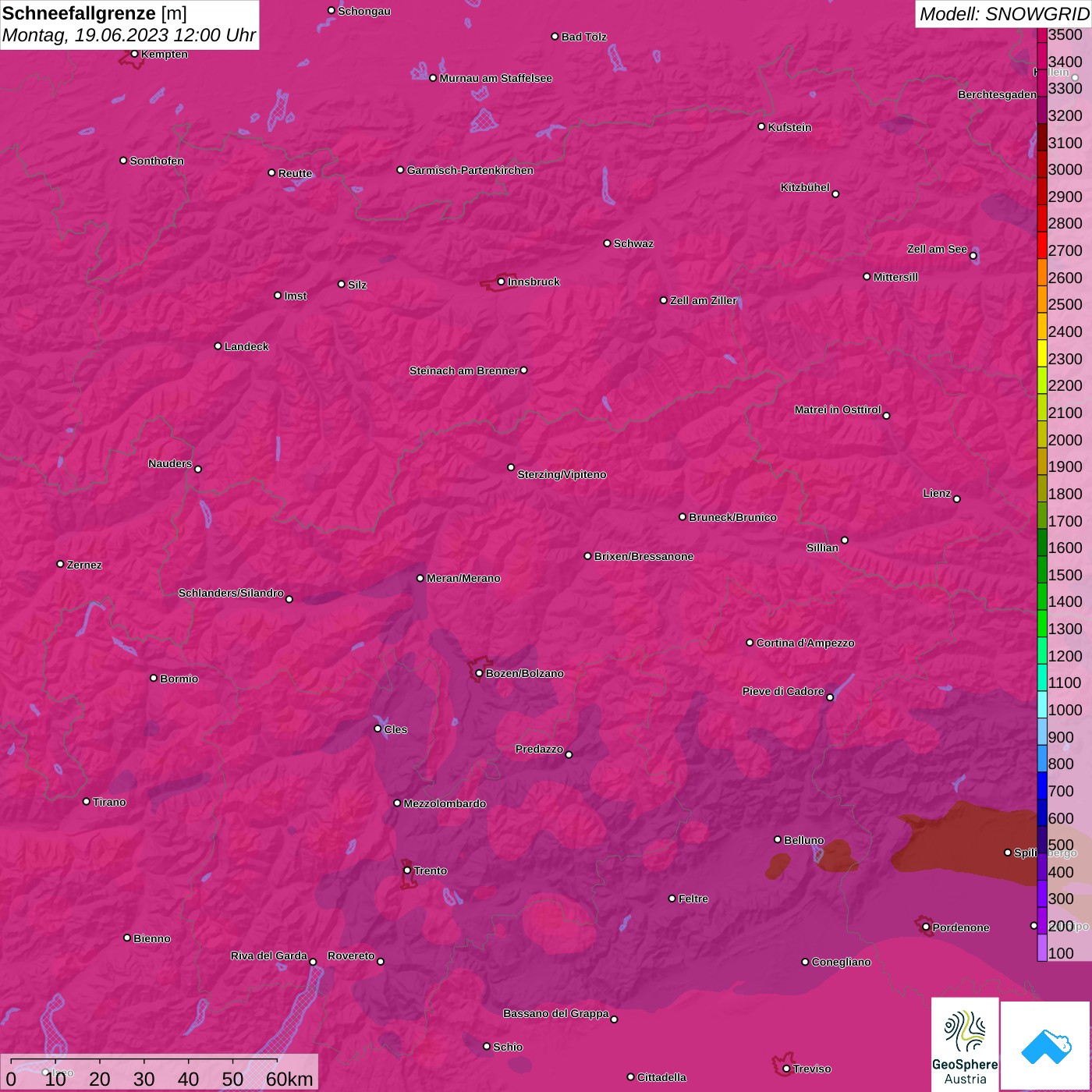
Task: Click the Zernez label
Action: (x=84, y=565)
